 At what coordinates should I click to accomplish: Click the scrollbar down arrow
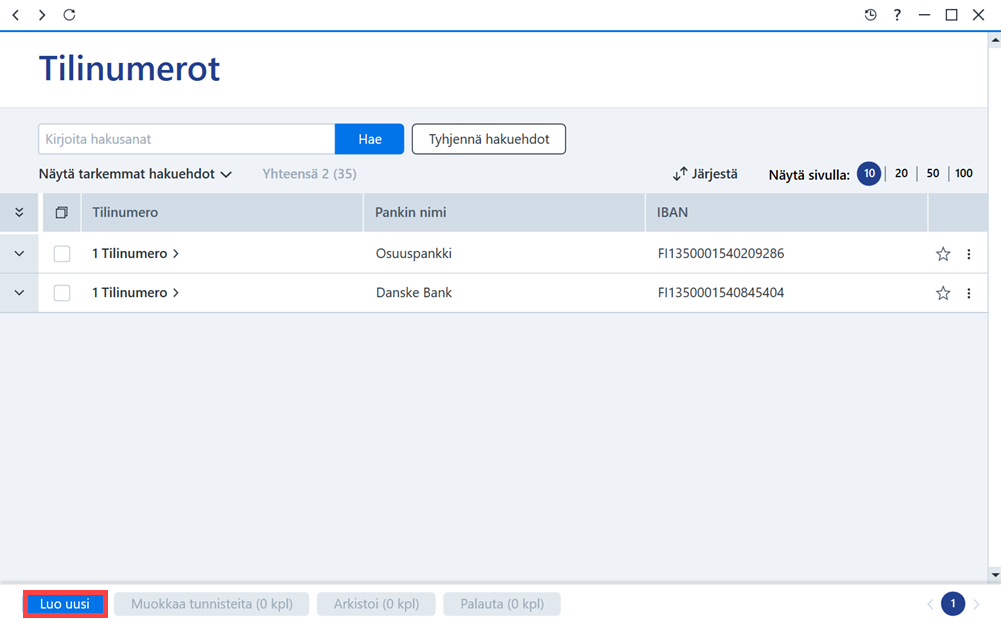tap(995, 575)
